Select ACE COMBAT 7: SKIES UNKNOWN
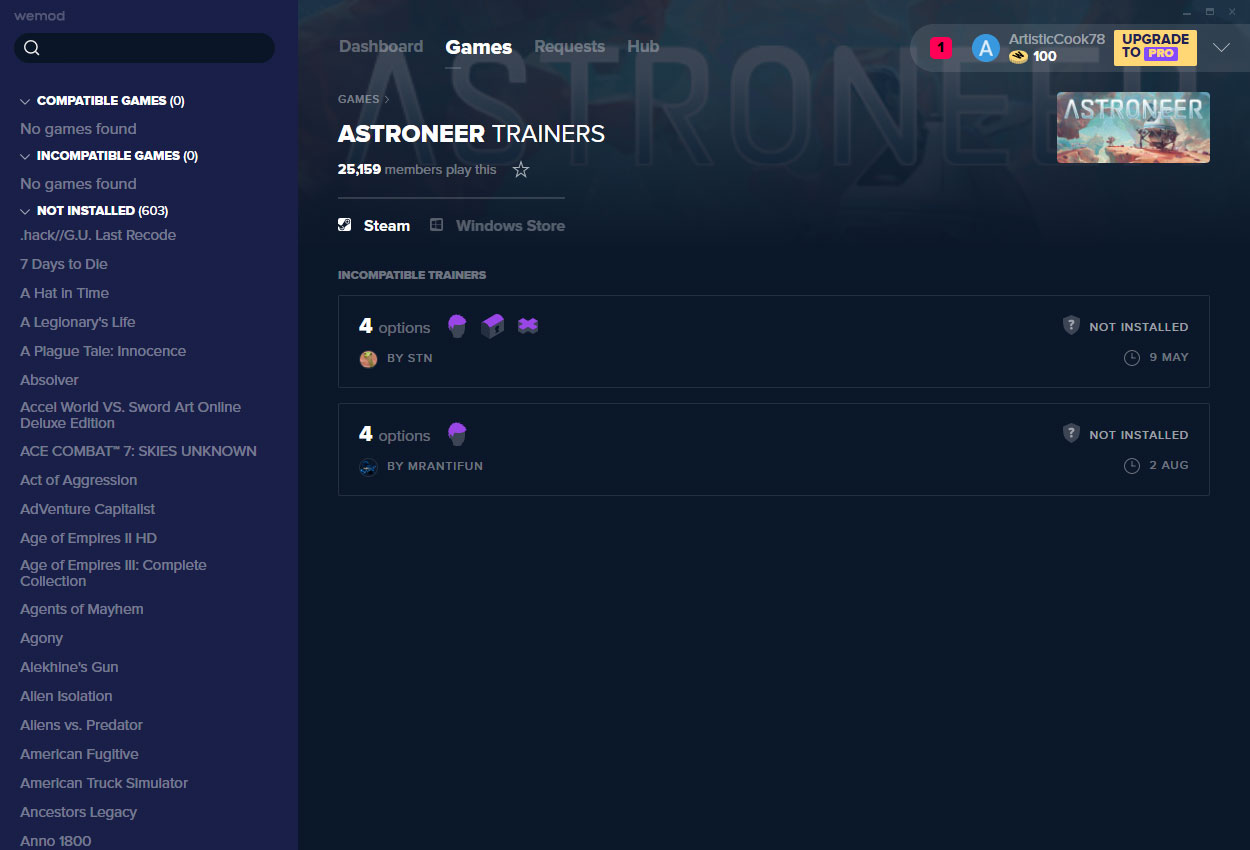The image size is (1250, 850). point(139,451)
